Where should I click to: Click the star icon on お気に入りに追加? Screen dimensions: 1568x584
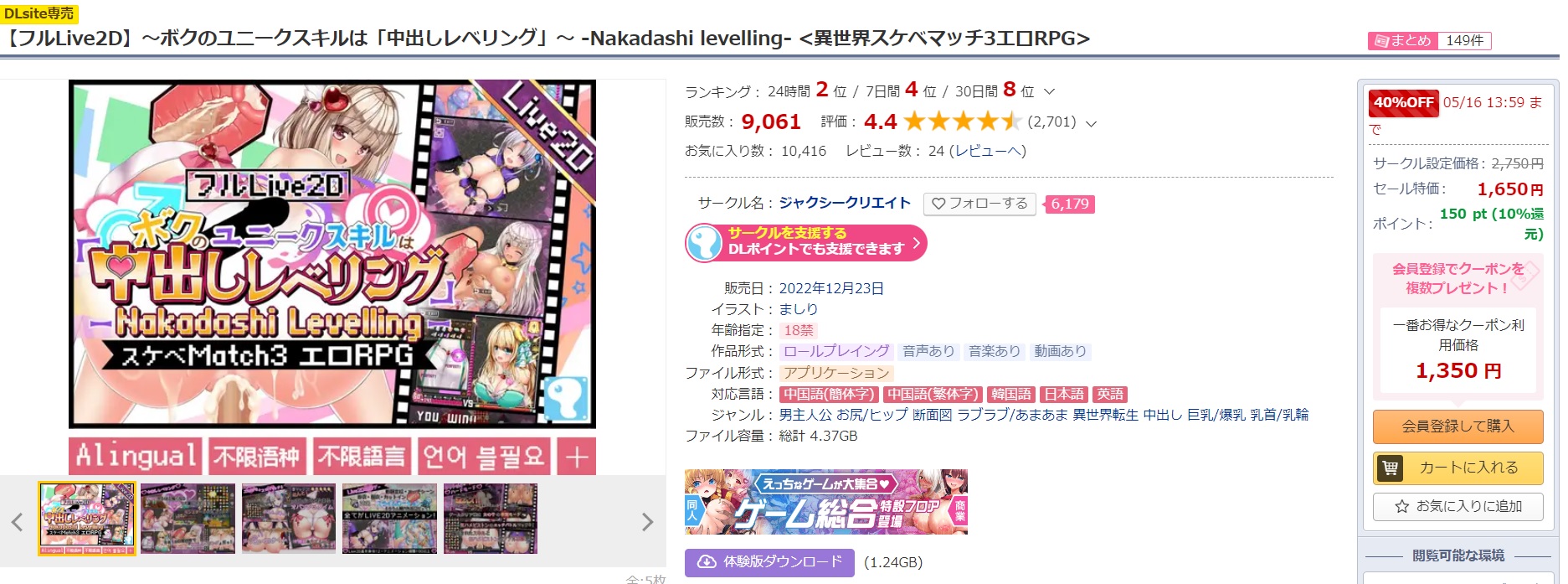point(1401,507)
